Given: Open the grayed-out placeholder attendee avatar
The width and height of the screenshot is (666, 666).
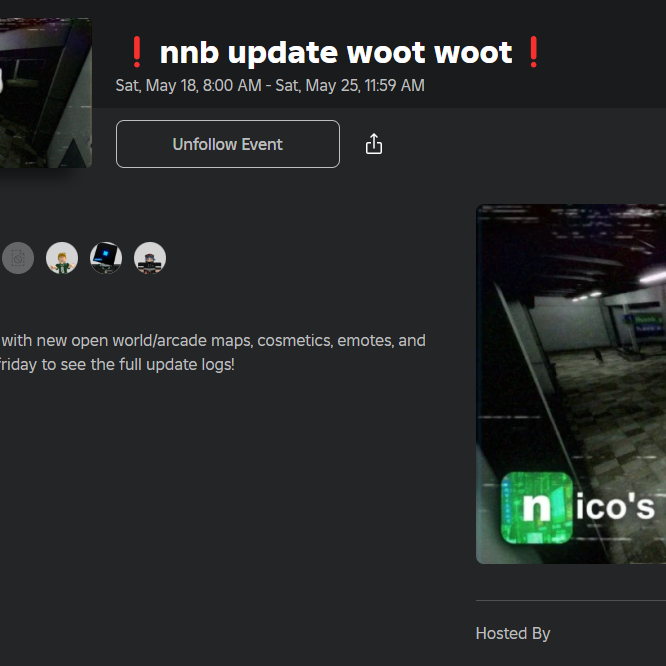Looking at the screenshot, I should 18,258.
